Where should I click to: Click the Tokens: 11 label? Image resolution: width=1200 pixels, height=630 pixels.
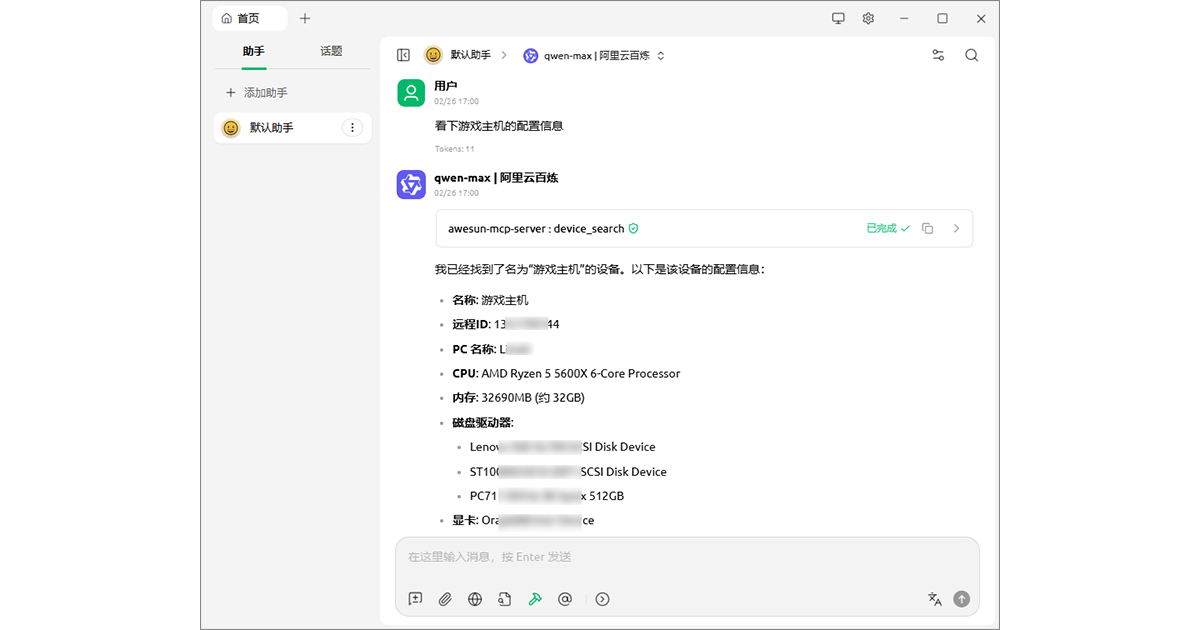(x=454, y=149)
